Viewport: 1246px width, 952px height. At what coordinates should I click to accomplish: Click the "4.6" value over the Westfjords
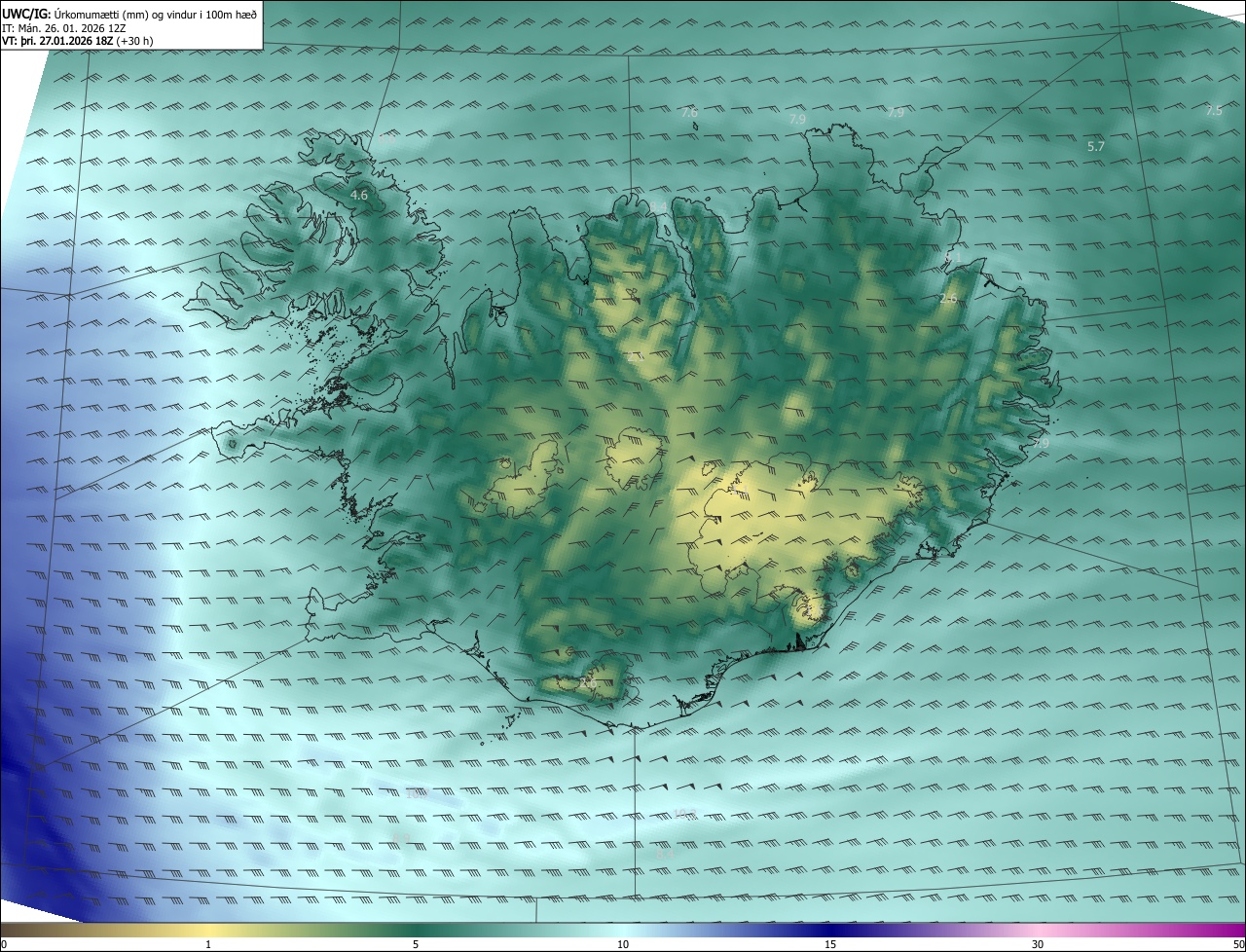point(359,195)
